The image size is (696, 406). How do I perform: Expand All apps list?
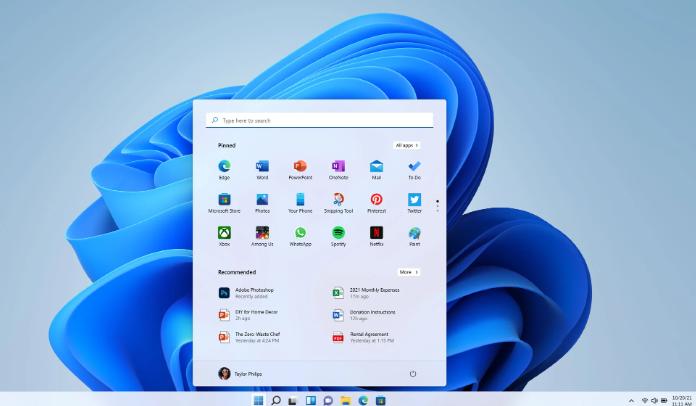407,145
